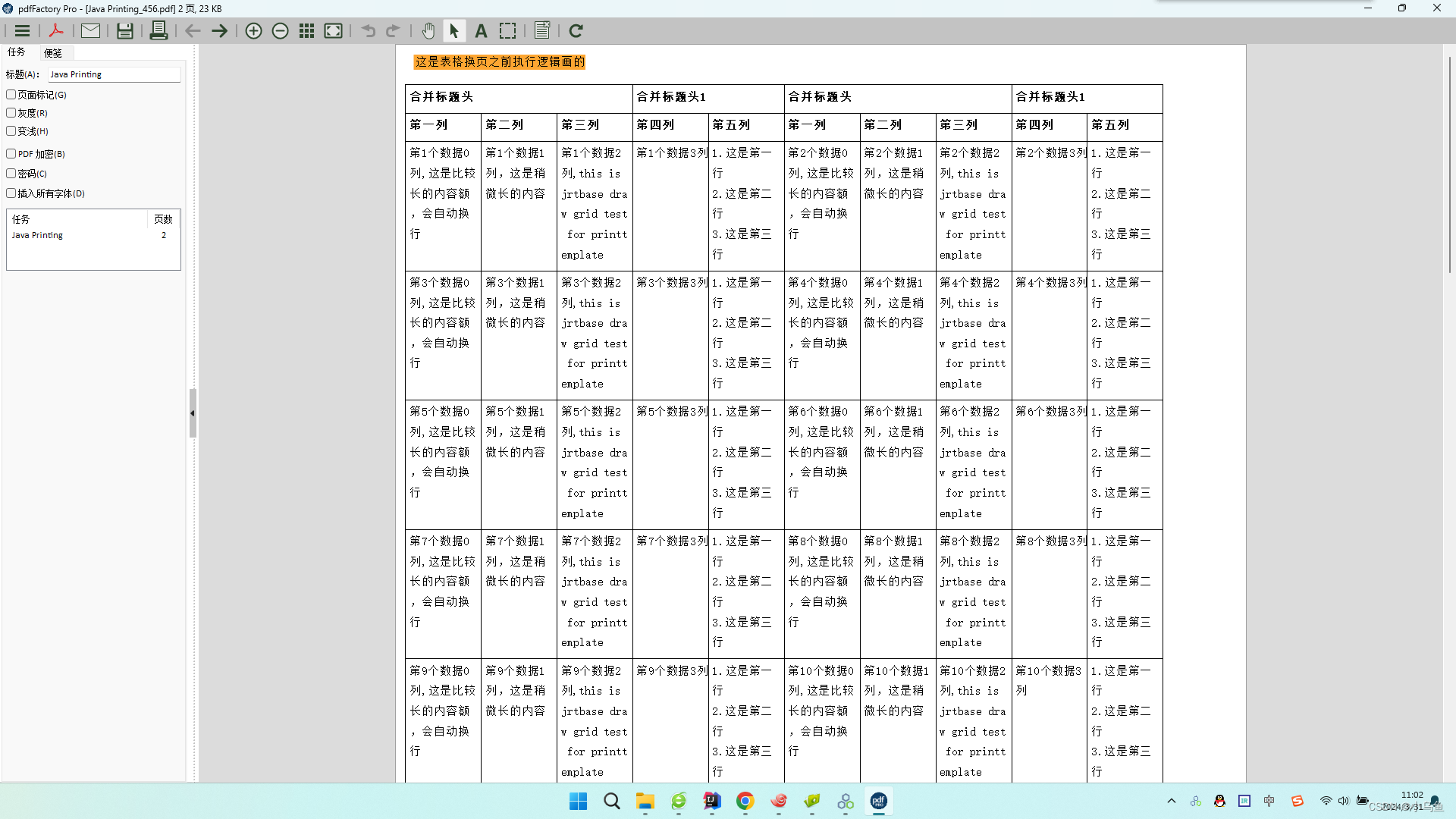1456x819 pixels.
Task: Enable 插入所有字体(D) checkbox
Action: tap(11, 193)
